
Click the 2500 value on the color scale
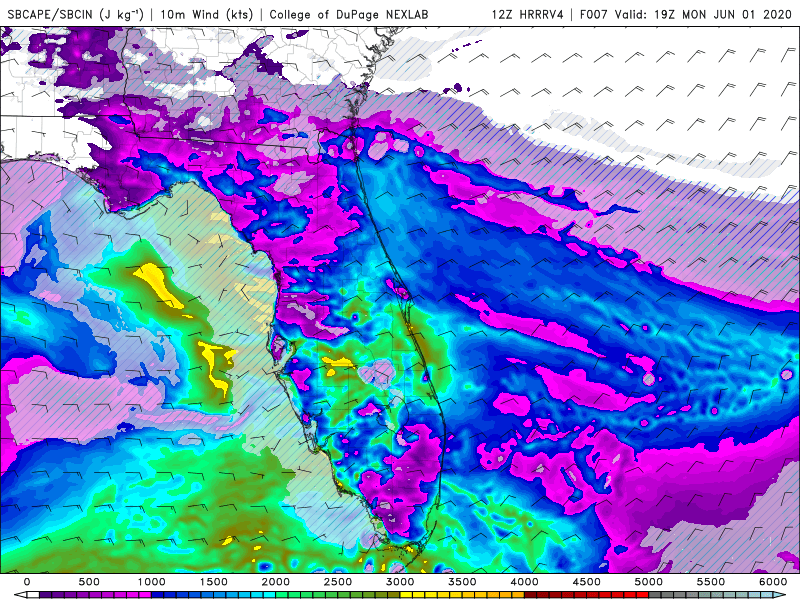338,582
